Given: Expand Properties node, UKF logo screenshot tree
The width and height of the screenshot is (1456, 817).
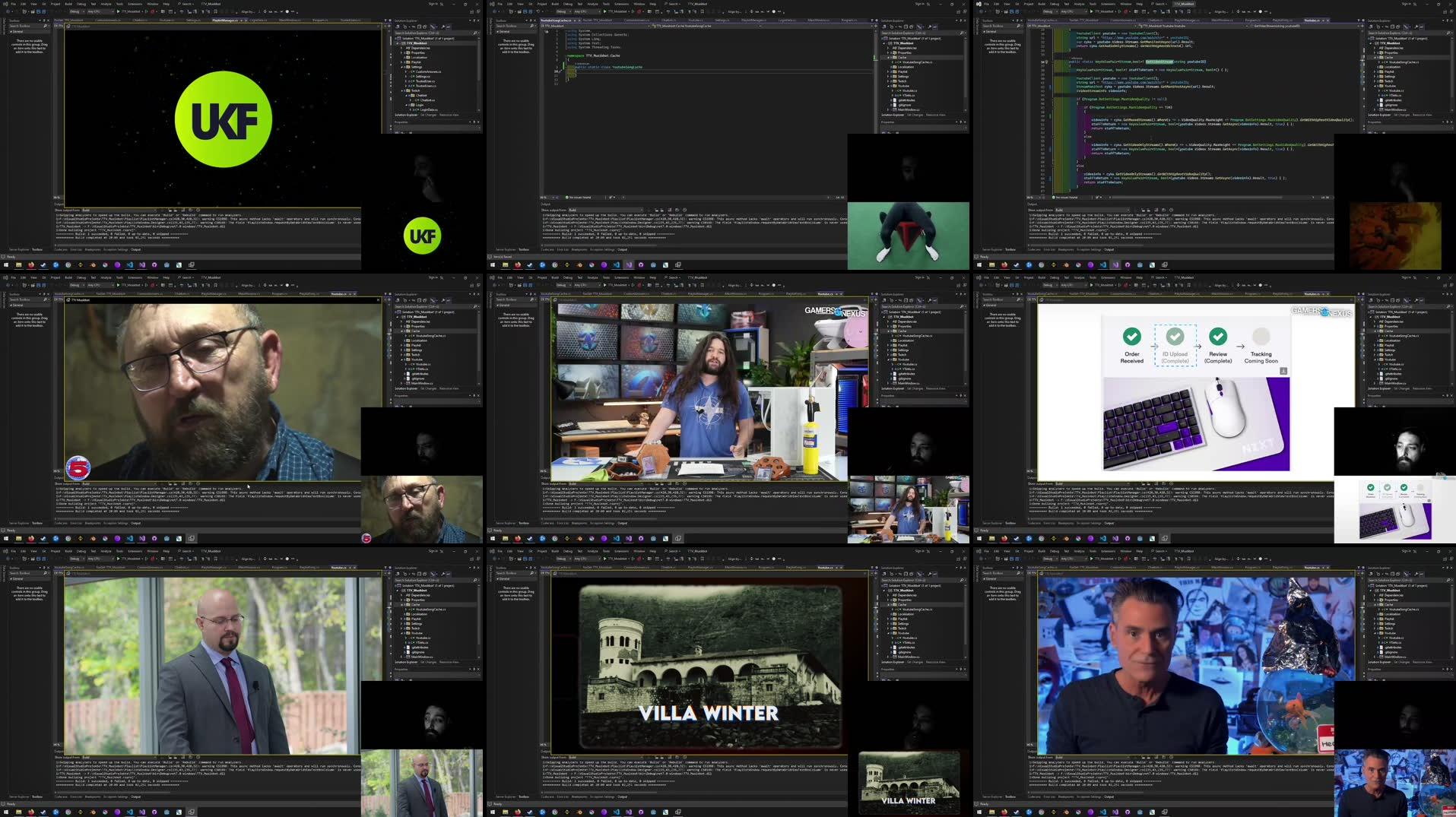Looking at the screenshot, I should pos(401,53).
